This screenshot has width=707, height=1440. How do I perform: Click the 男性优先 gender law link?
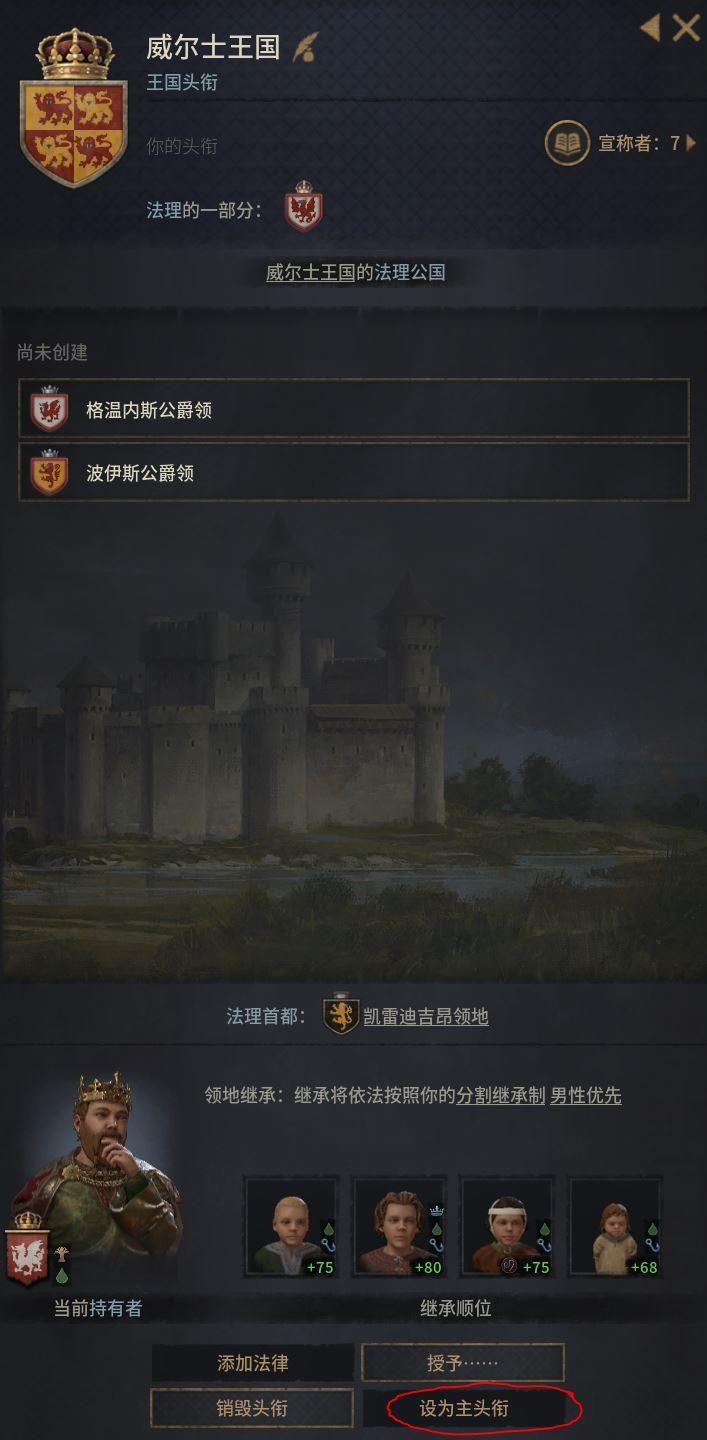(x=586, y=1095)
